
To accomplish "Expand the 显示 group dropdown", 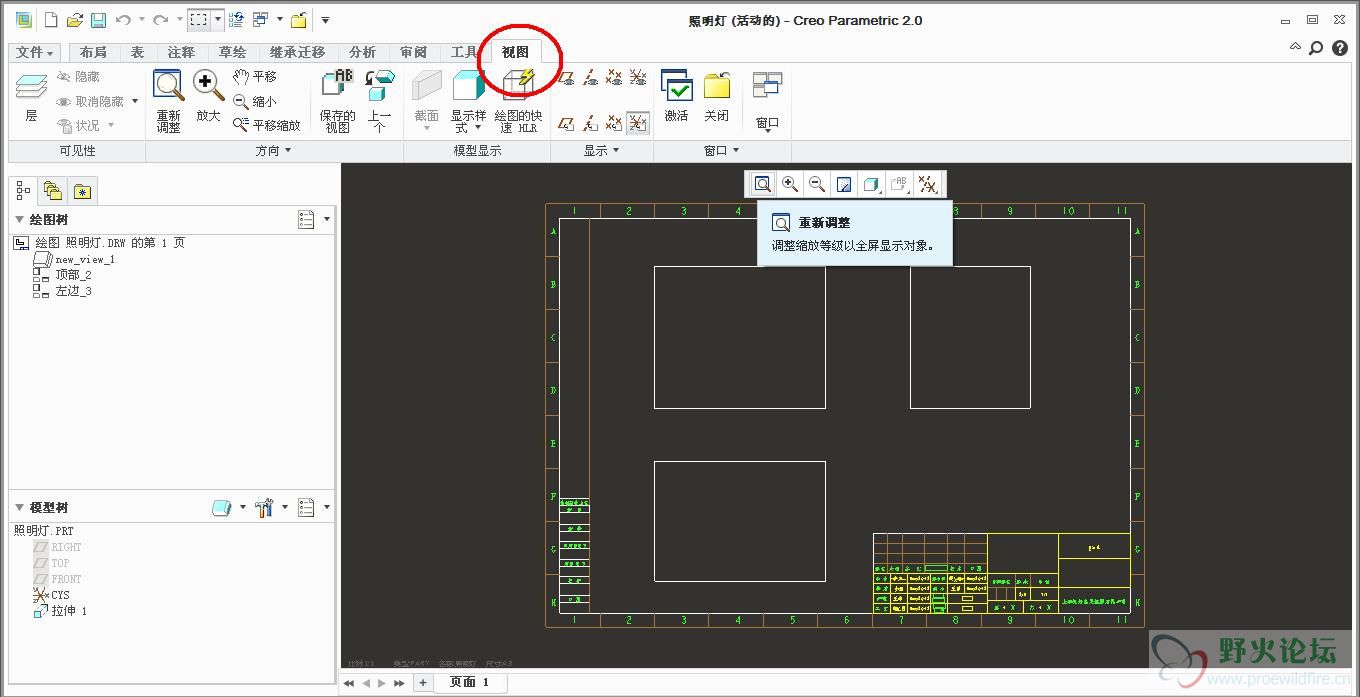I will [602, 151].
